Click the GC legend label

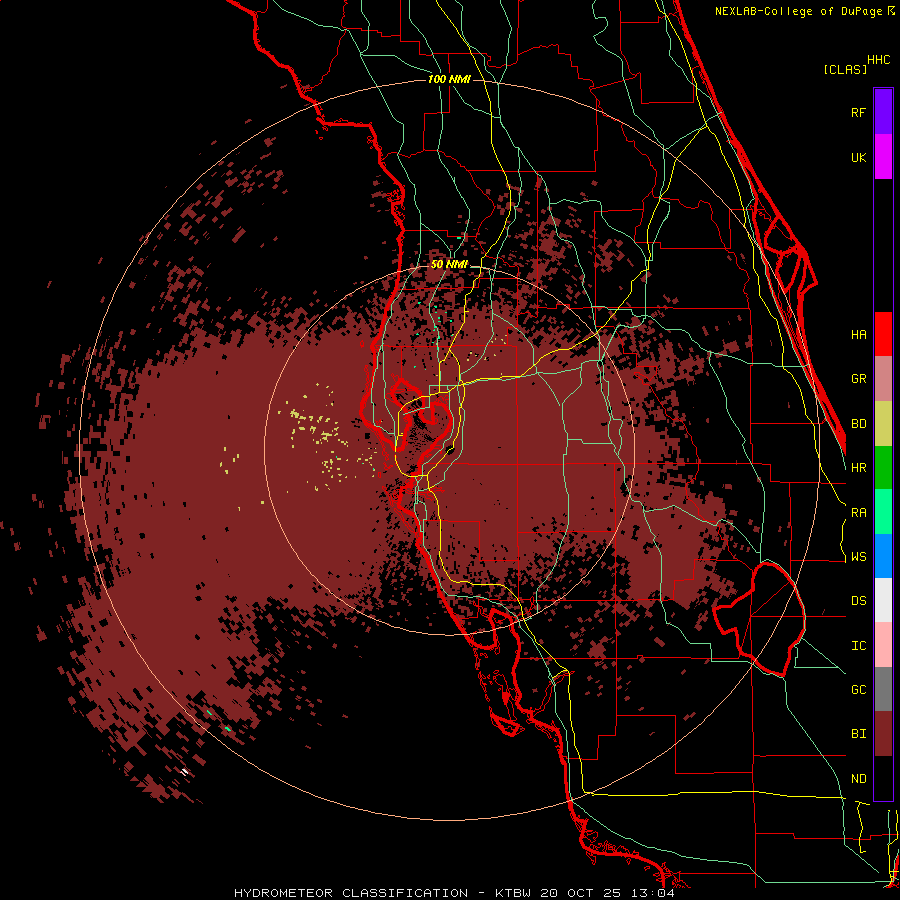tap(858, 690)
